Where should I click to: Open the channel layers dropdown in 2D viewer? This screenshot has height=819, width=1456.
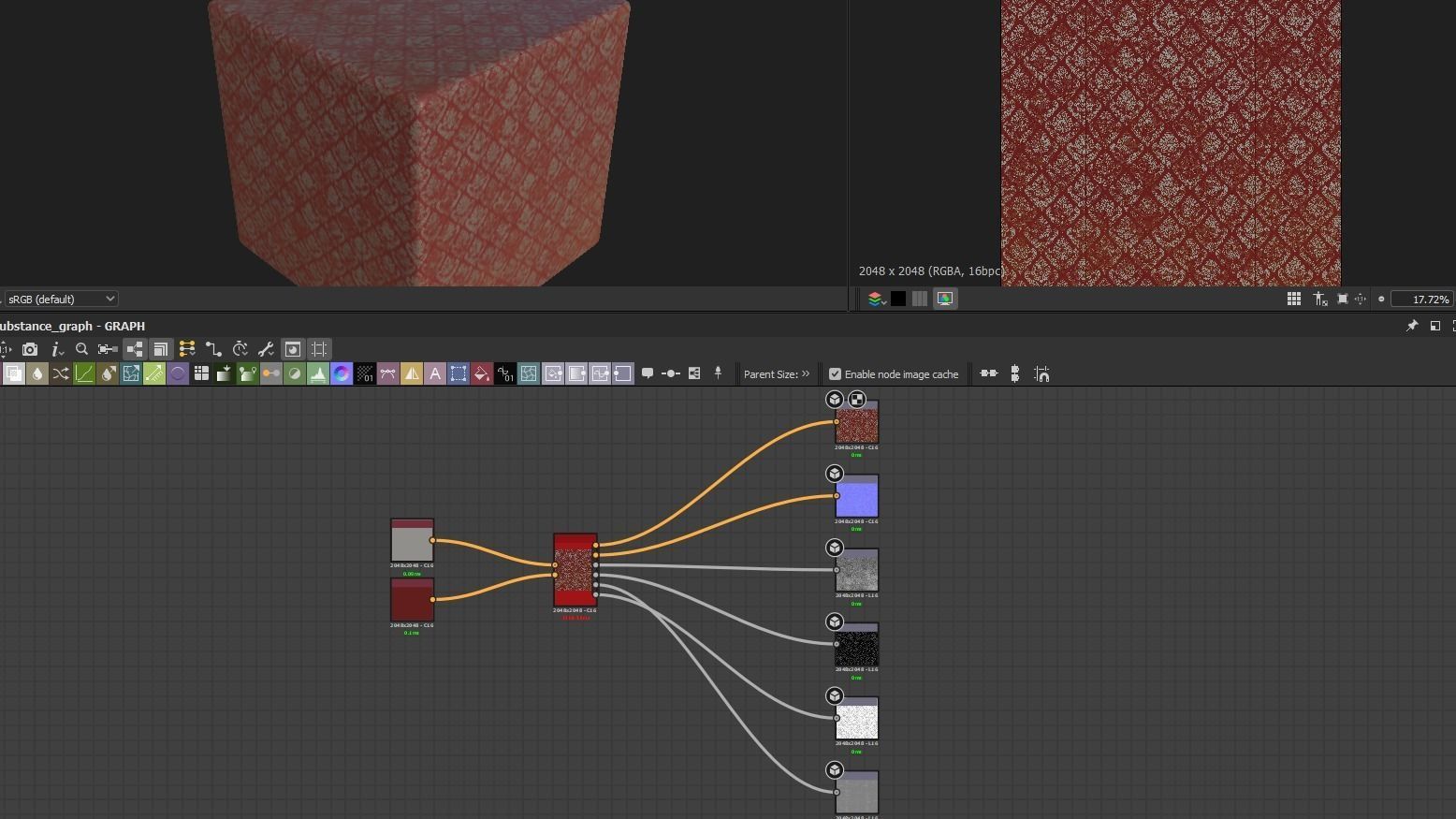(x=876, y=299)
